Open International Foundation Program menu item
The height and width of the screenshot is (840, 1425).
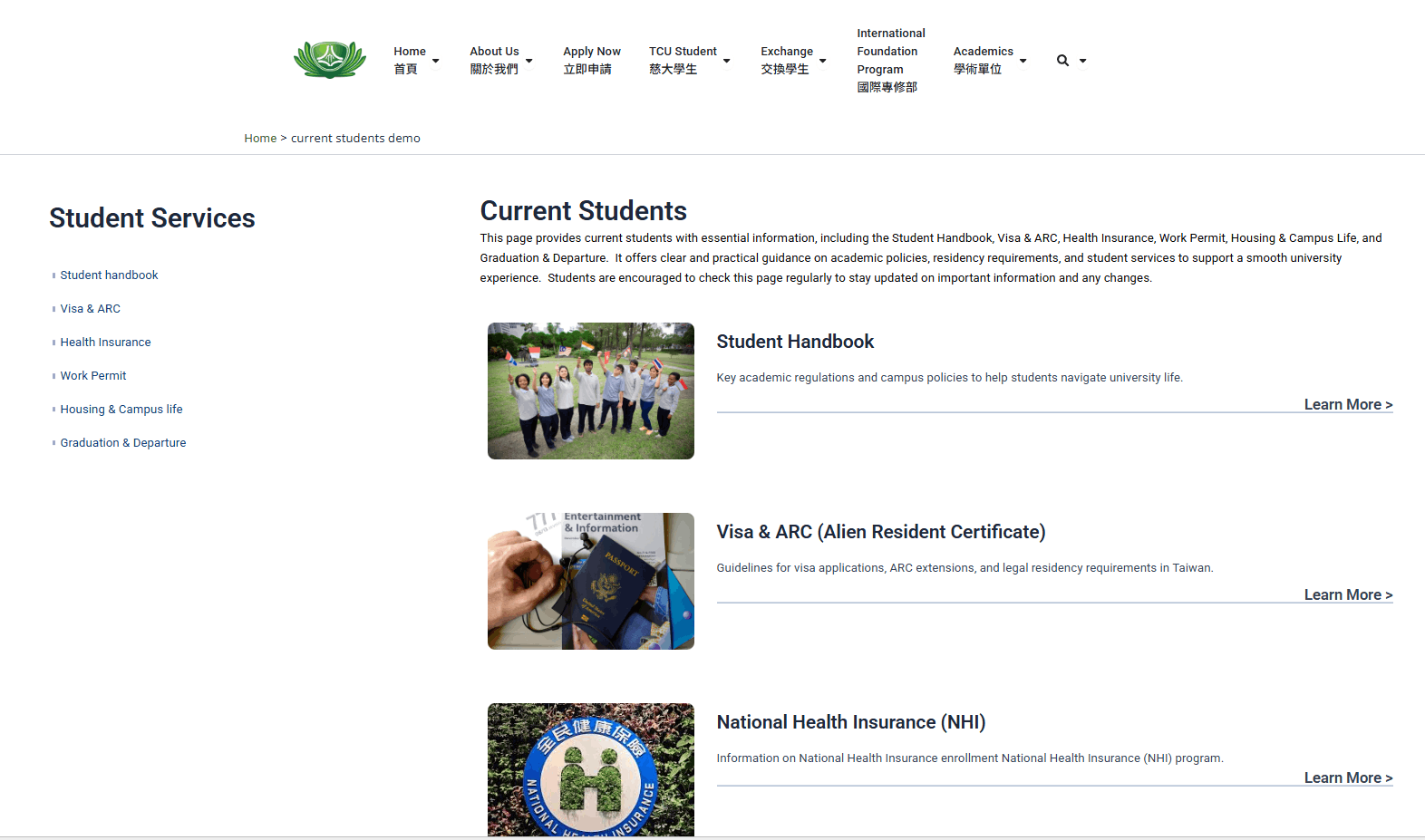point(891,60)
